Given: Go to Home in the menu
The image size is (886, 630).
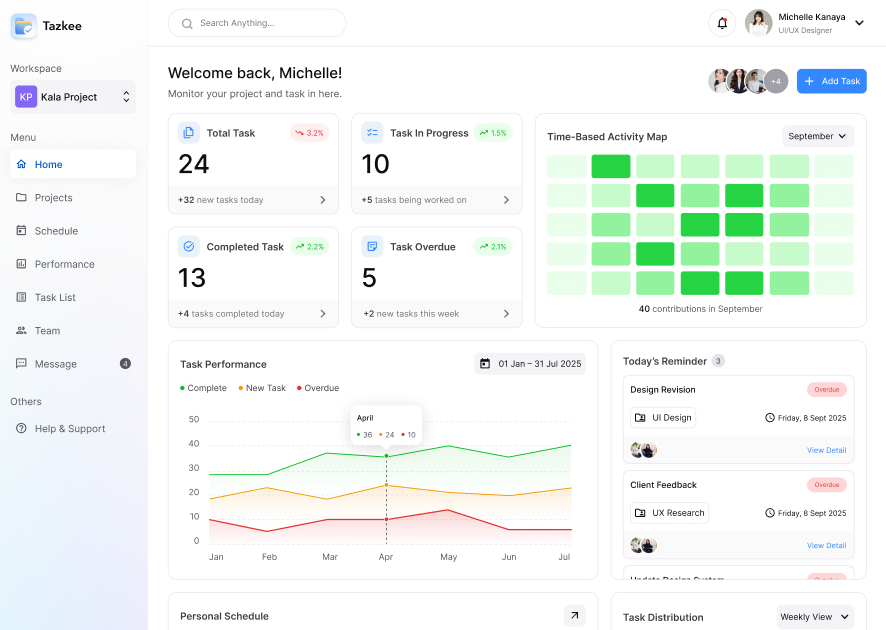Looking at the screenshot, I should tap(73, 164).
